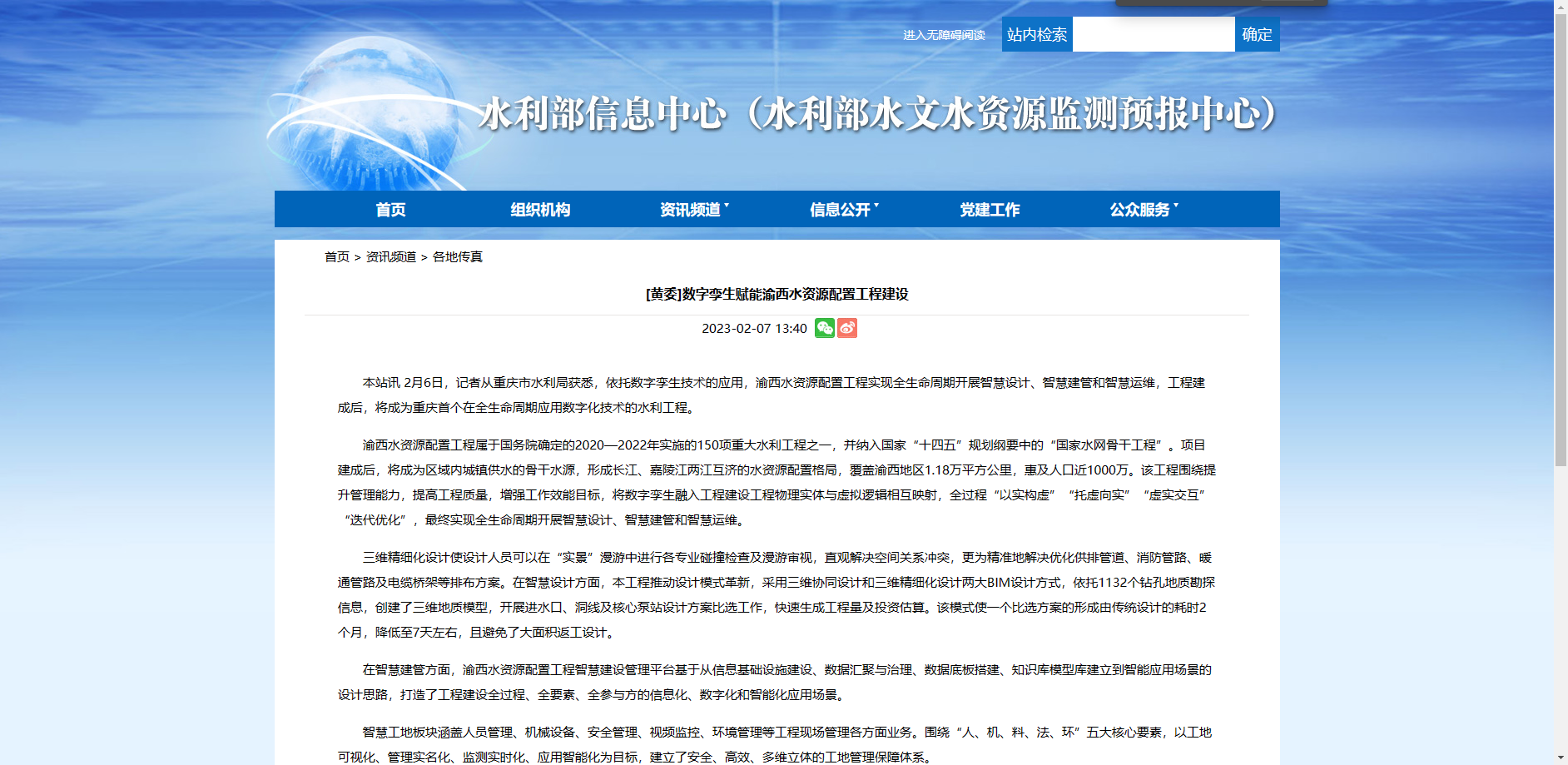The image size is (1568, 765).
Task: Click the vertical page scrollbar thumb
Action: 1561,241
